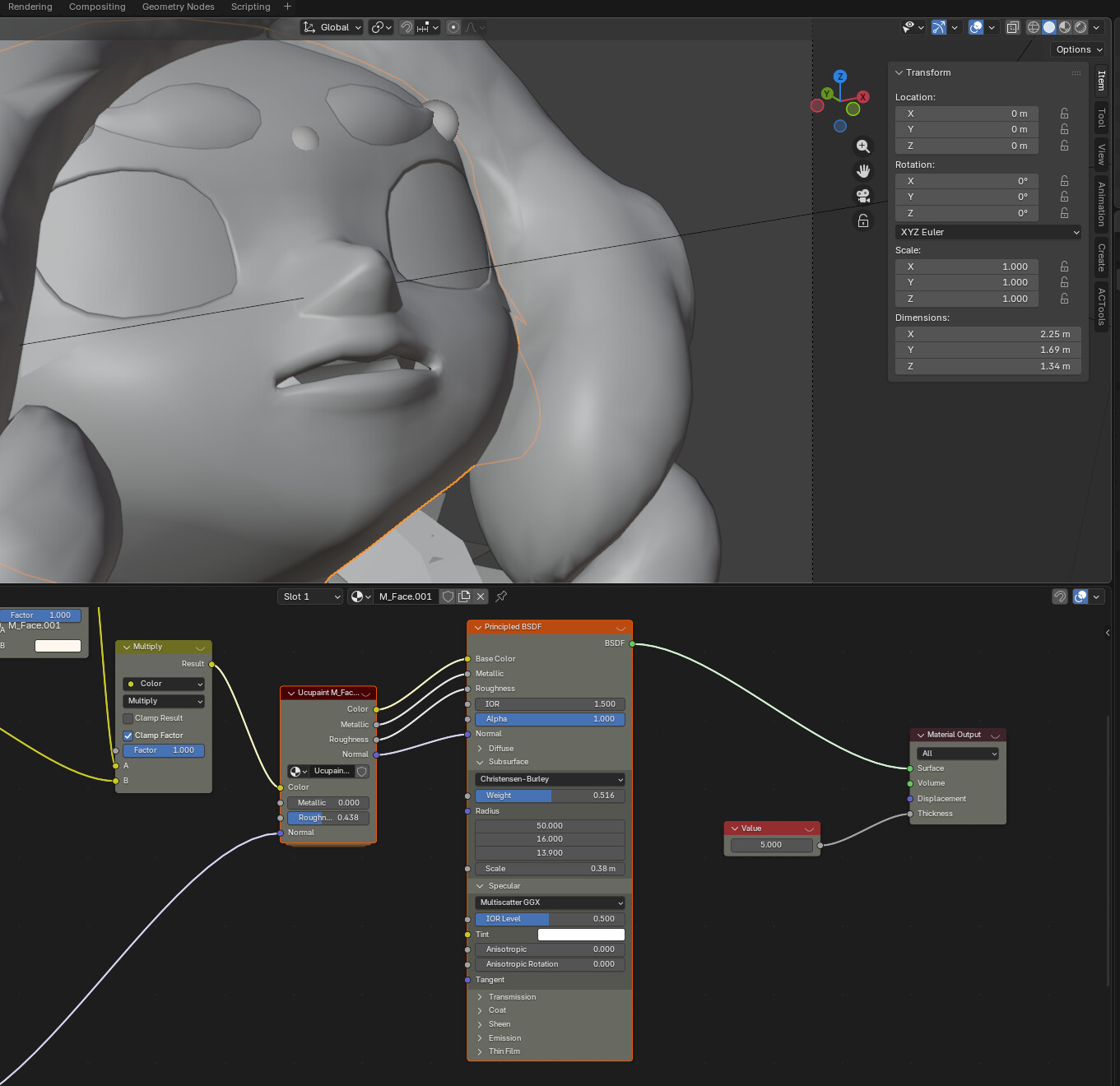This screenshot has width=1120, height=1086.
Task: Click the viewport lock rotation icon
Action: click(863, 220)
